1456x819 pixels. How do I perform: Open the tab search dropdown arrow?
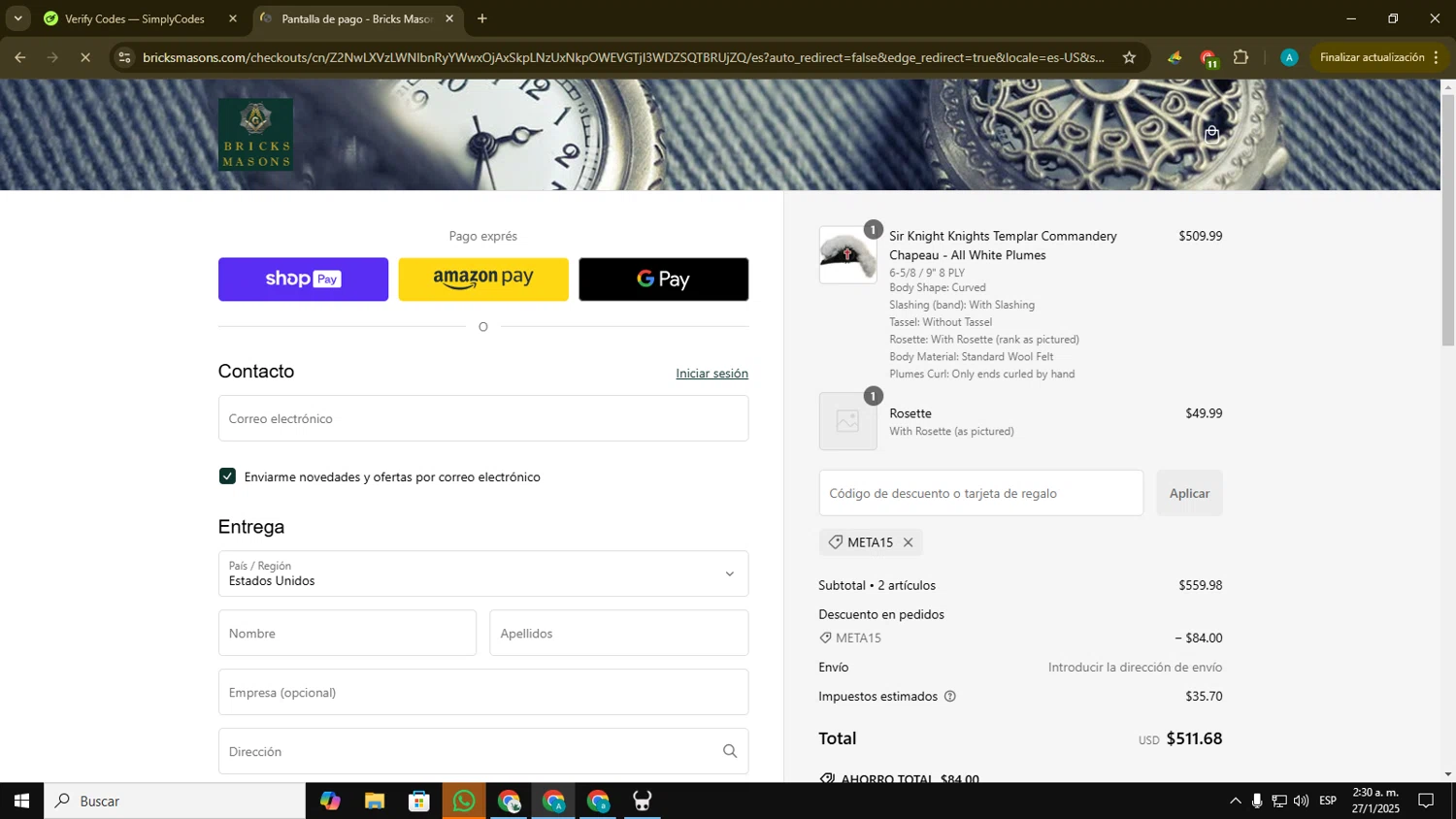(x=17, y=18)
